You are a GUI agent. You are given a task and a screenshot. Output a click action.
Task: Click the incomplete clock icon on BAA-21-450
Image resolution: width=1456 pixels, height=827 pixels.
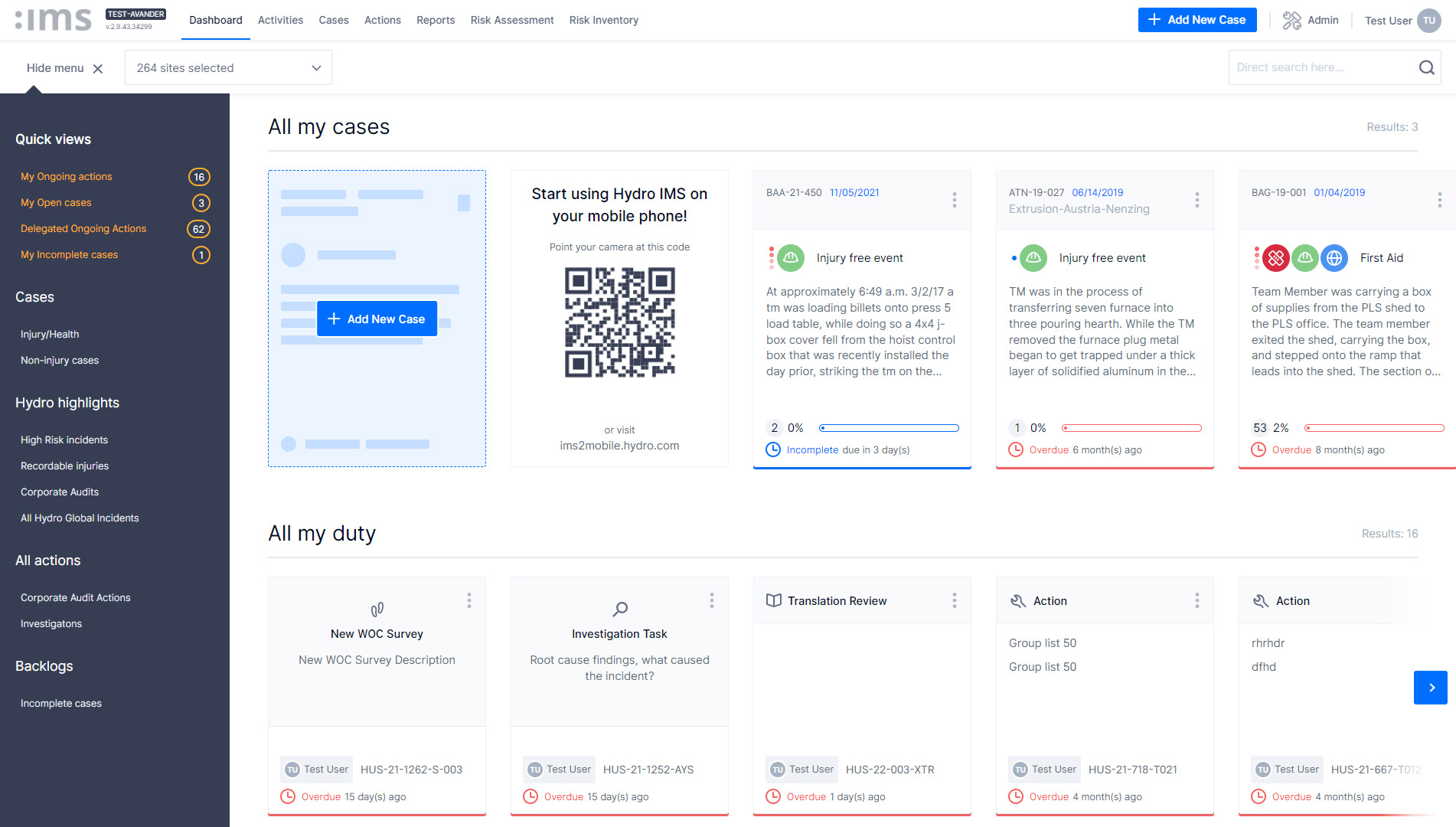click(x=773, y=449)
